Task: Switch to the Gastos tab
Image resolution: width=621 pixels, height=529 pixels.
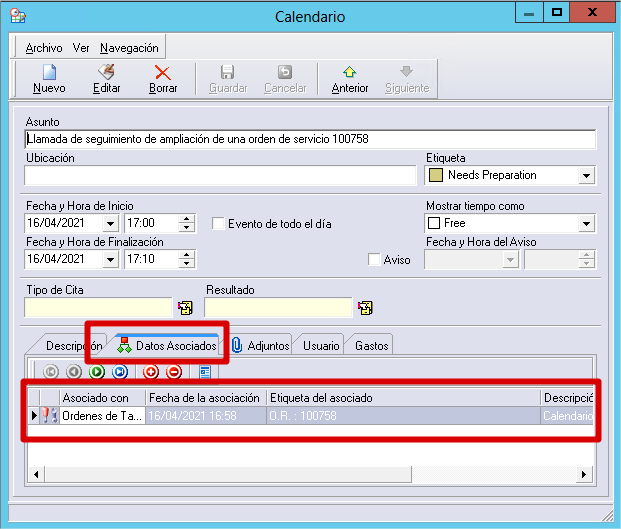Action: point(372,345)
